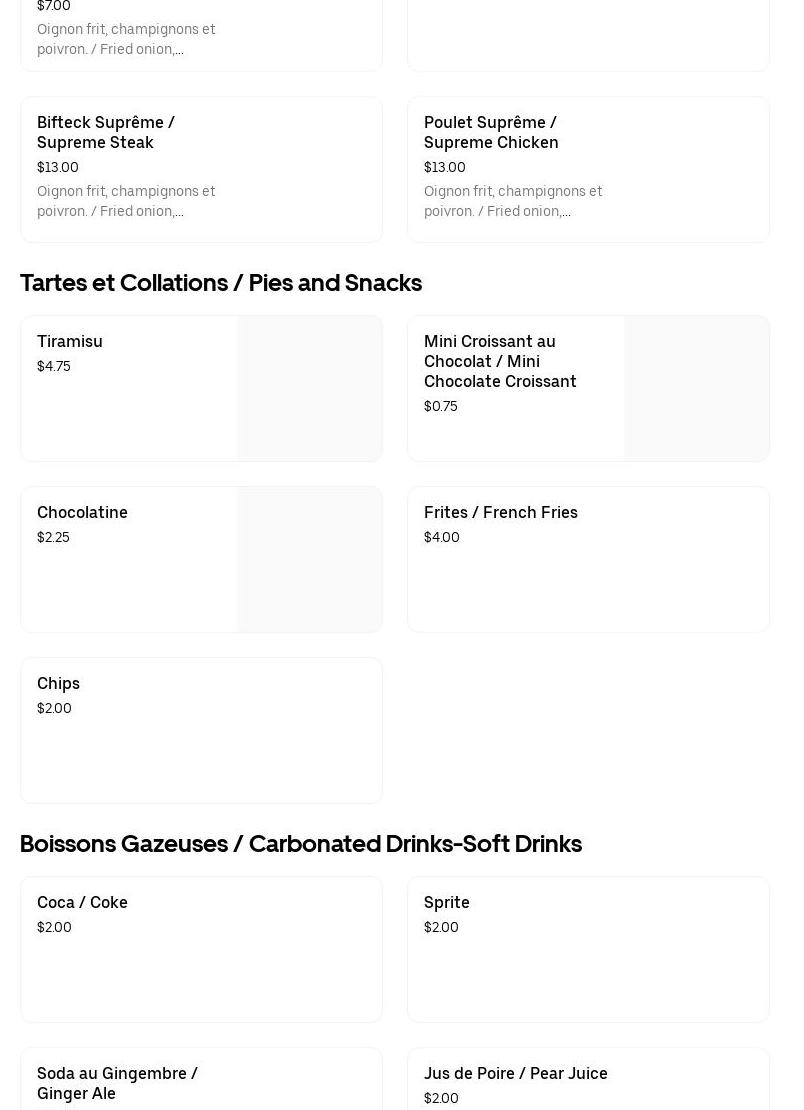804x1110 pixels.
Task: Open Mini Croissant au Chocolat item
Action: tap(500, 361)
